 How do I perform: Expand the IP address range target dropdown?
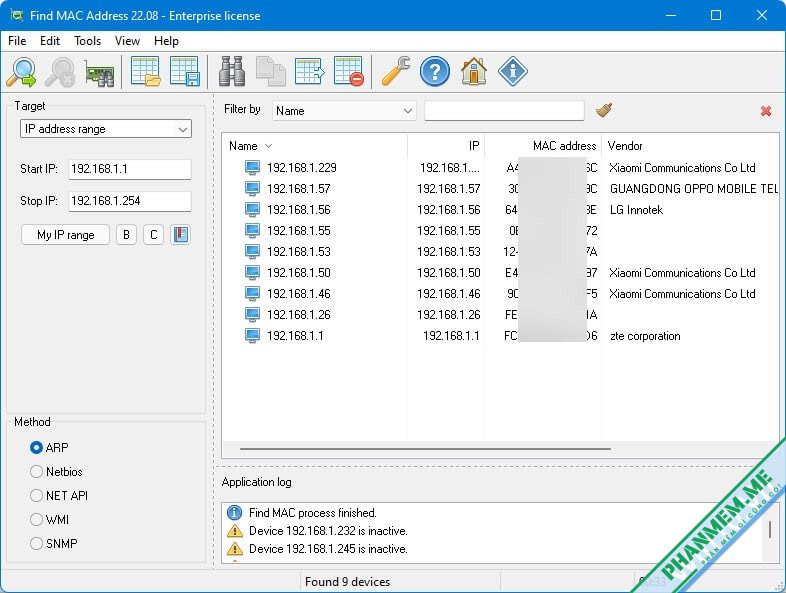pos(106,129)
